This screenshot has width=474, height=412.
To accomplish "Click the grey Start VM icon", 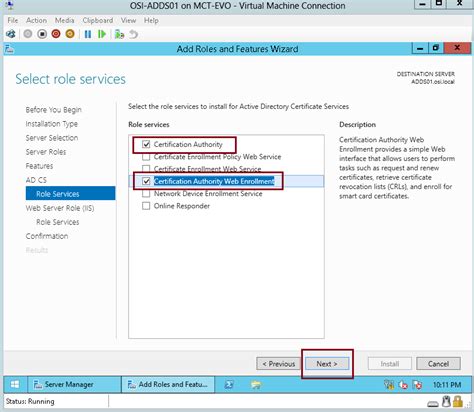I will [x=28, y=34].
